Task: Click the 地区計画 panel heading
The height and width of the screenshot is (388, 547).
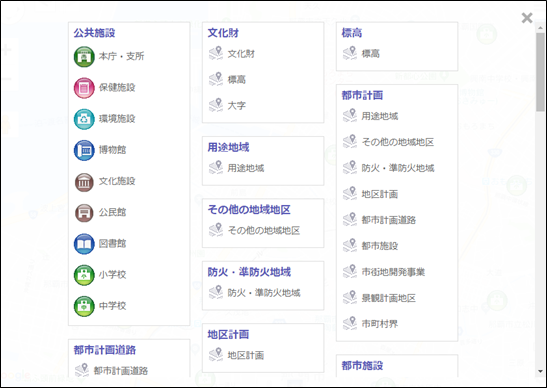Action: pyautogui.click(x=228, y=335)
